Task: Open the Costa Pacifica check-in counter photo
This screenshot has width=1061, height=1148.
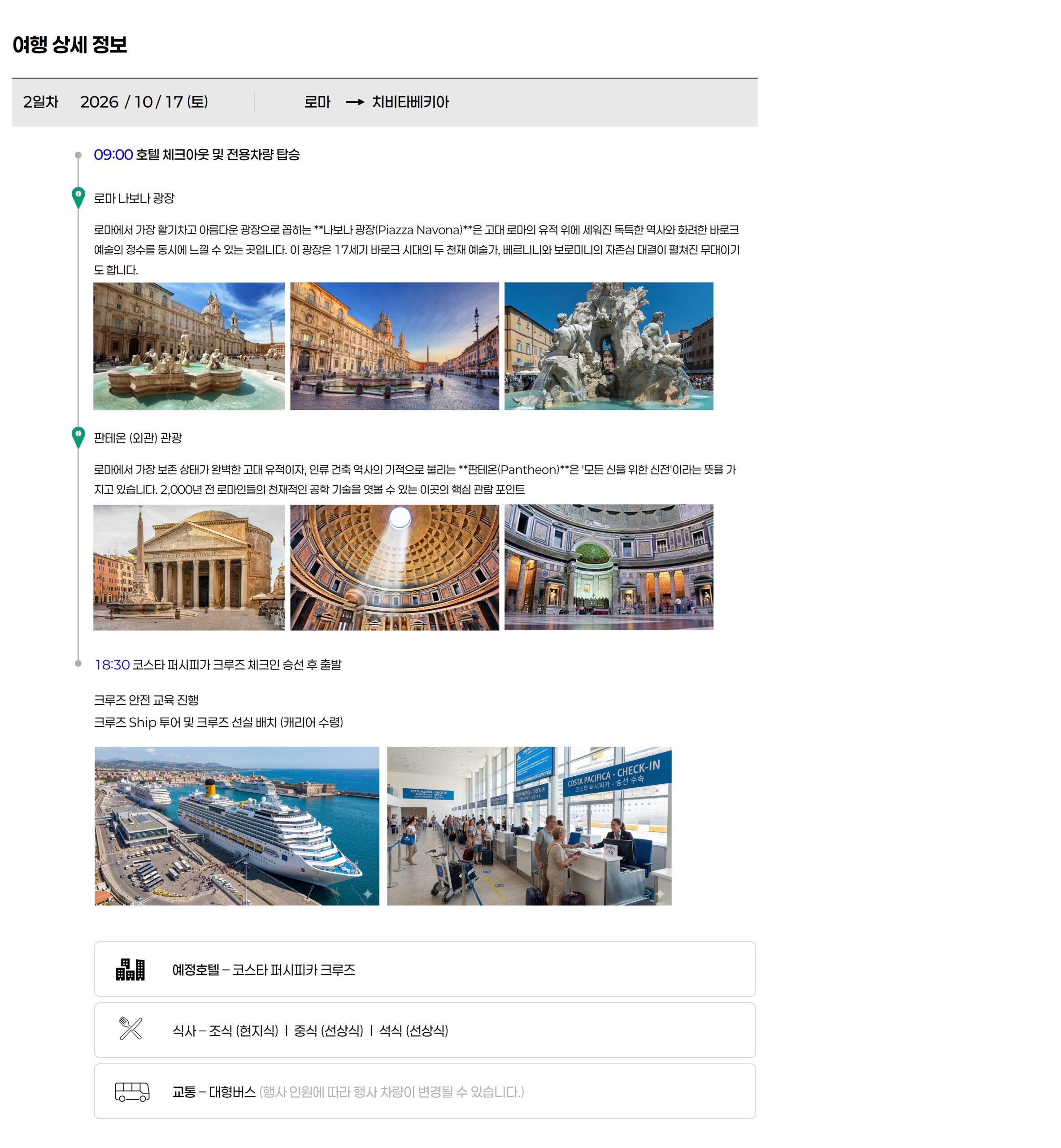Action: tap(529, 826)
